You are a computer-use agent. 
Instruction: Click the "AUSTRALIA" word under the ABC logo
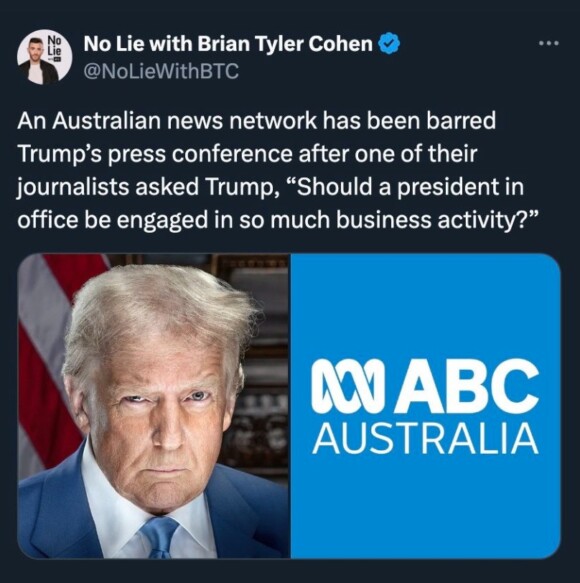pos(425,439)
